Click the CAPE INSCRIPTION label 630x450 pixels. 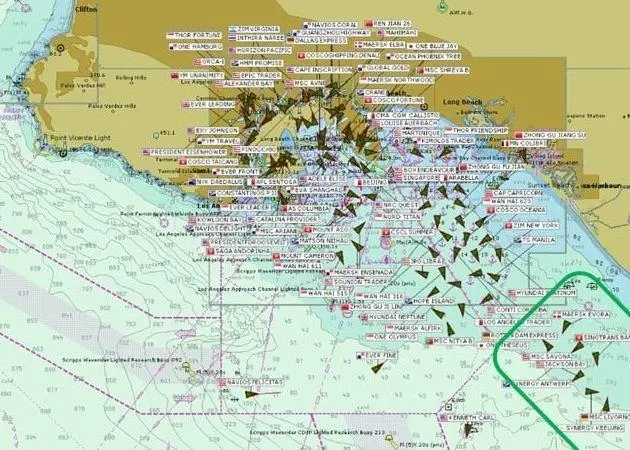(x=319, y=70)
